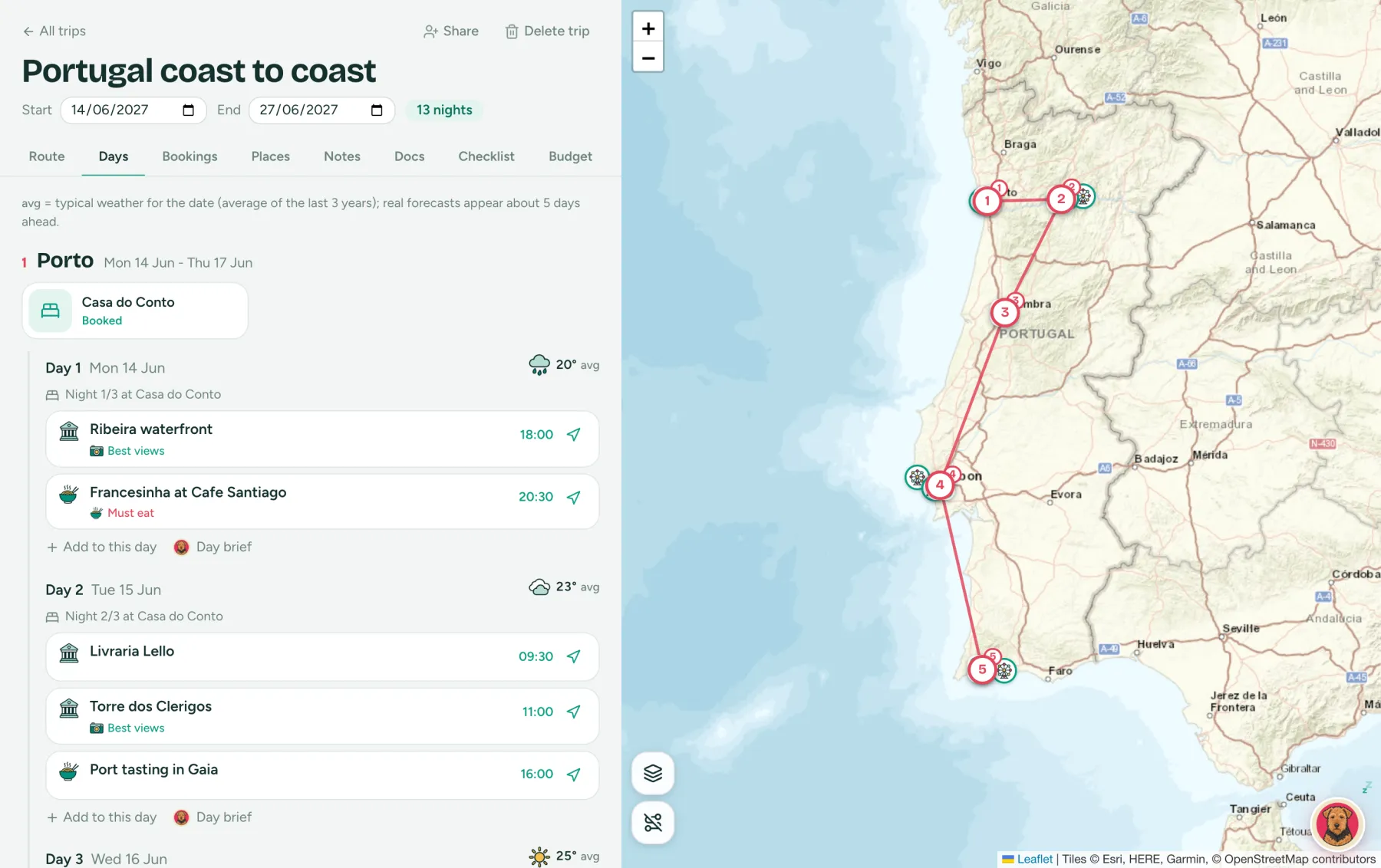Image resolution: width=1381 pixels, height=868 pixels.
Task: Open Start date calendar picker icon
Action: [x=188, y=110]
